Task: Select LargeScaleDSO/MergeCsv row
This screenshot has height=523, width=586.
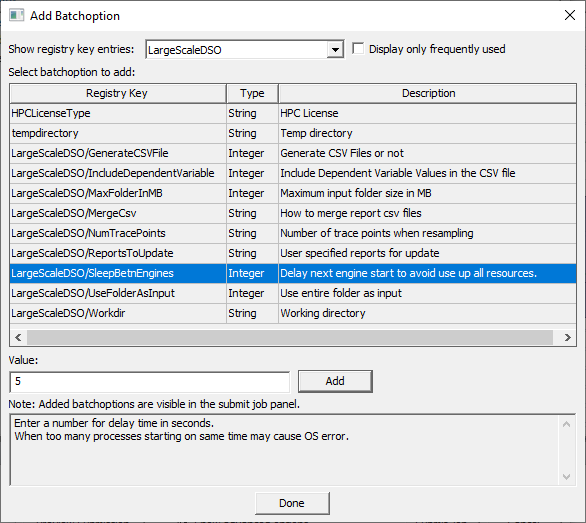Action: point(293,213)
